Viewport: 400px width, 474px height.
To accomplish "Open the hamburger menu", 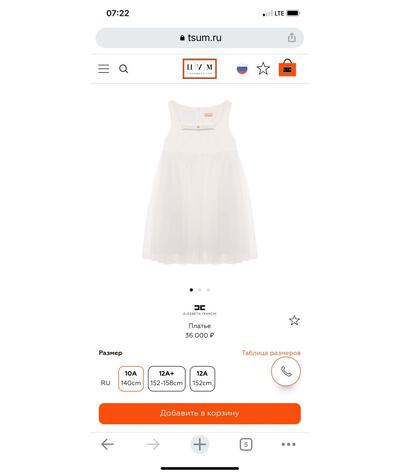I will pos(103,69).
